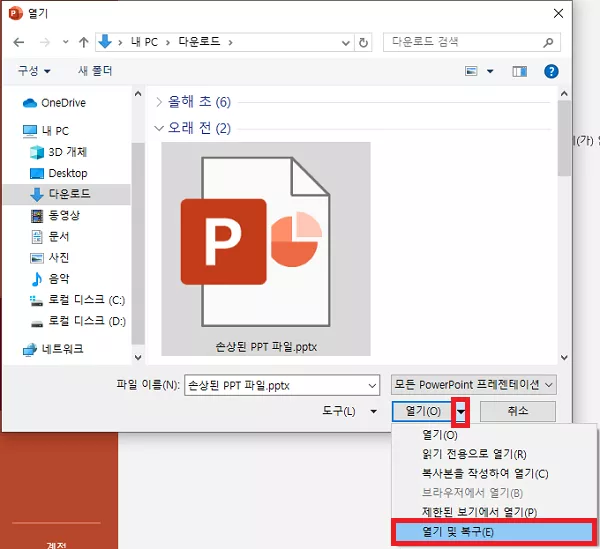Select 다운로드 in the navigation pane
This screenshot has height=549, width=600.
coord(67,194)
